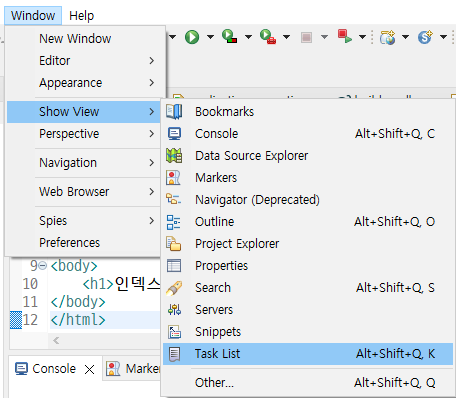
Task: Select Properties view entry
Action: [308, 266]
